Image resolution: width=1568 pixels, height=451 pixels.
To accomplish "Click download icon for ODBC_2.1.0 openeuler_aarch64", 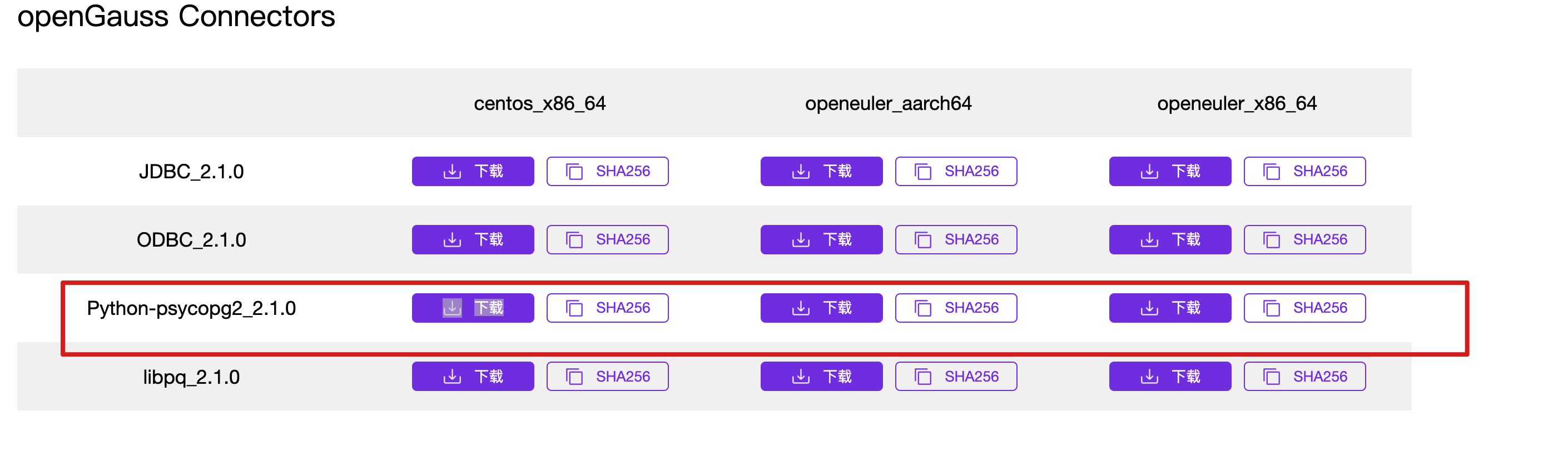I will pos(801,239).
